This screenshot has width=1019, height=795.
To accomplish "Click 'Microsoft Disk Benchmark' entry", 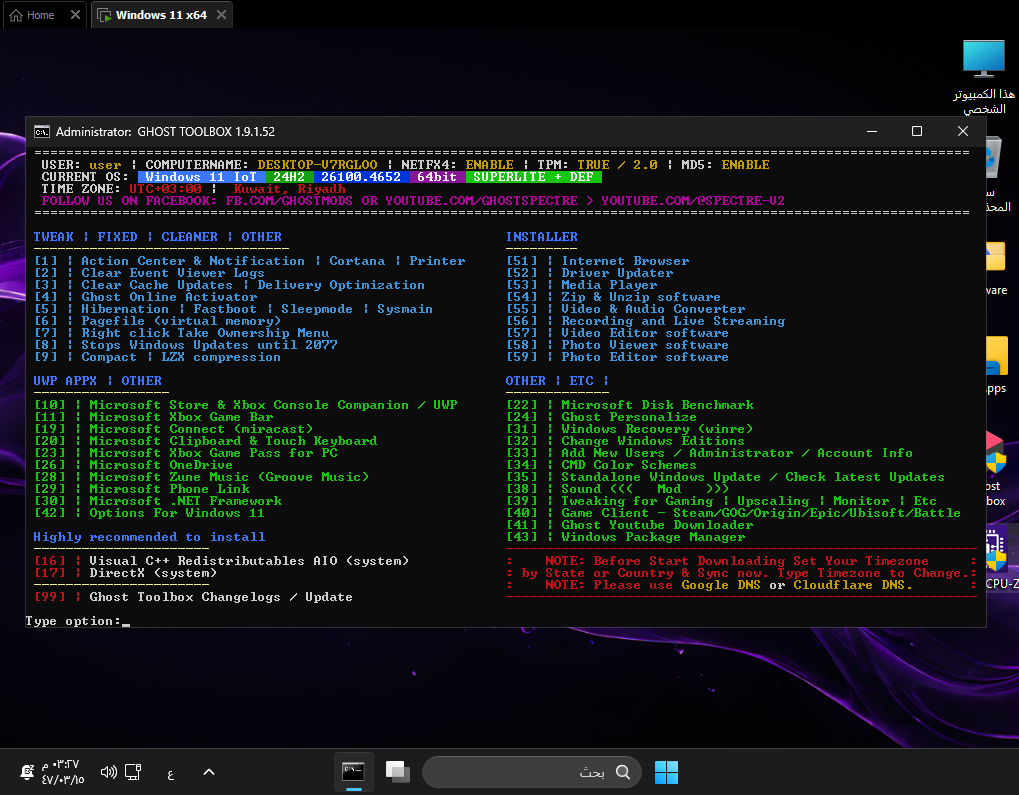I will [x=630, y=405].
